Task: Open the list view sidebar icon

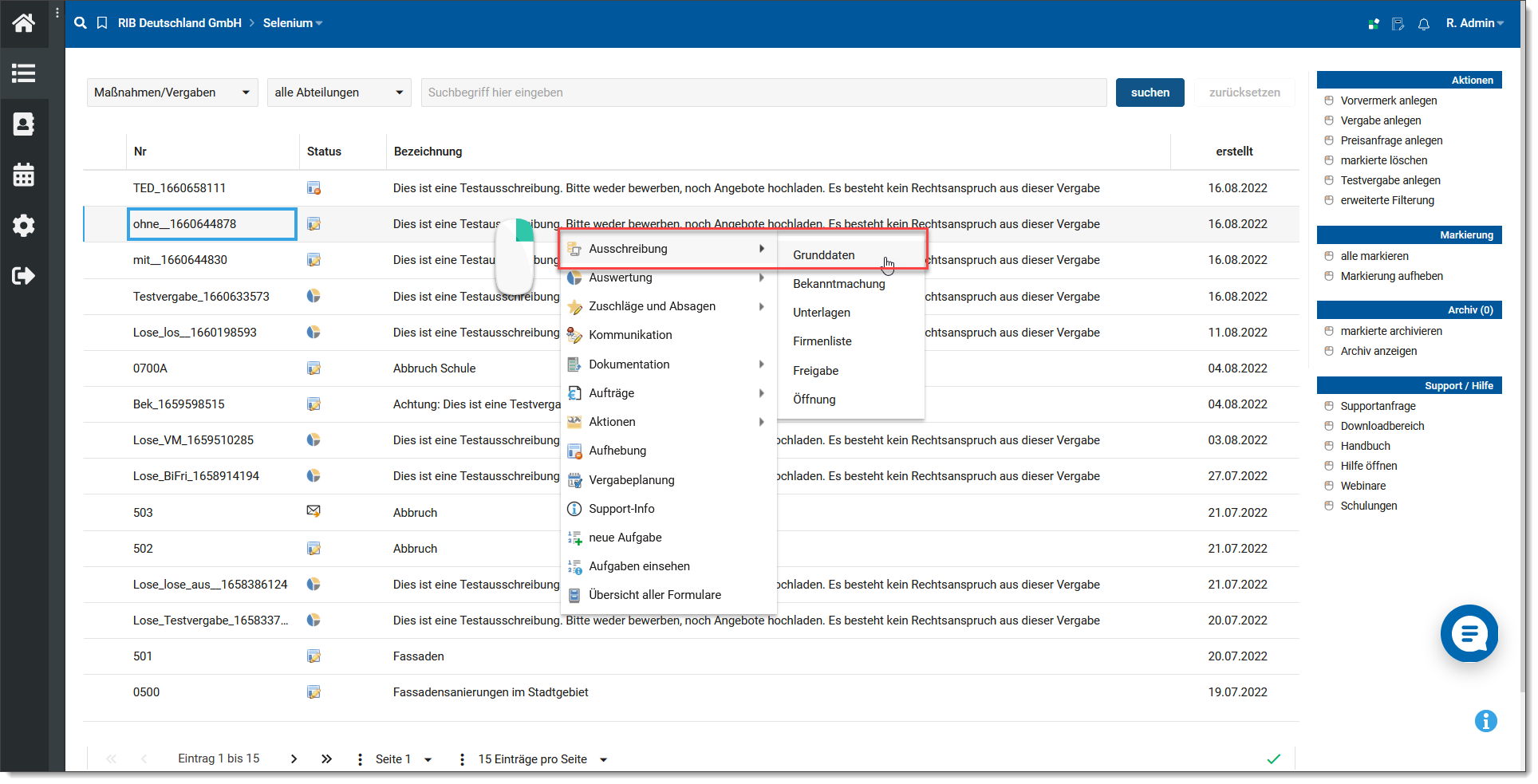Action: point(24,73)
